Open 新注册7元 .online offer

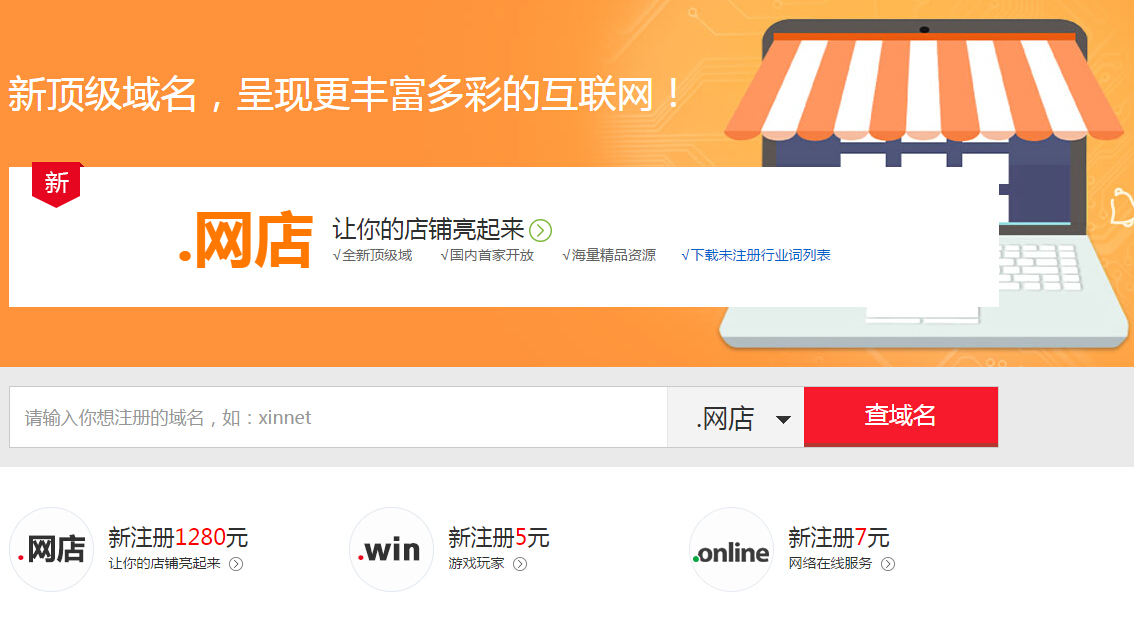pyautogui.click(x=838, y=538)
